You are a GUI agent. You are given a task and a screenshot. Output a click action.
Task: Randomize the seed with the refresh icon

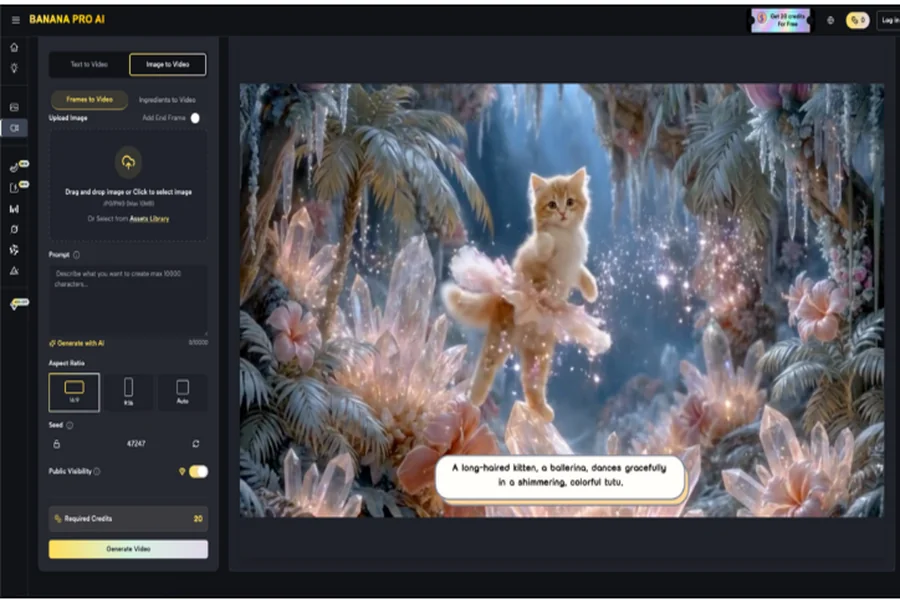(196, 443)
